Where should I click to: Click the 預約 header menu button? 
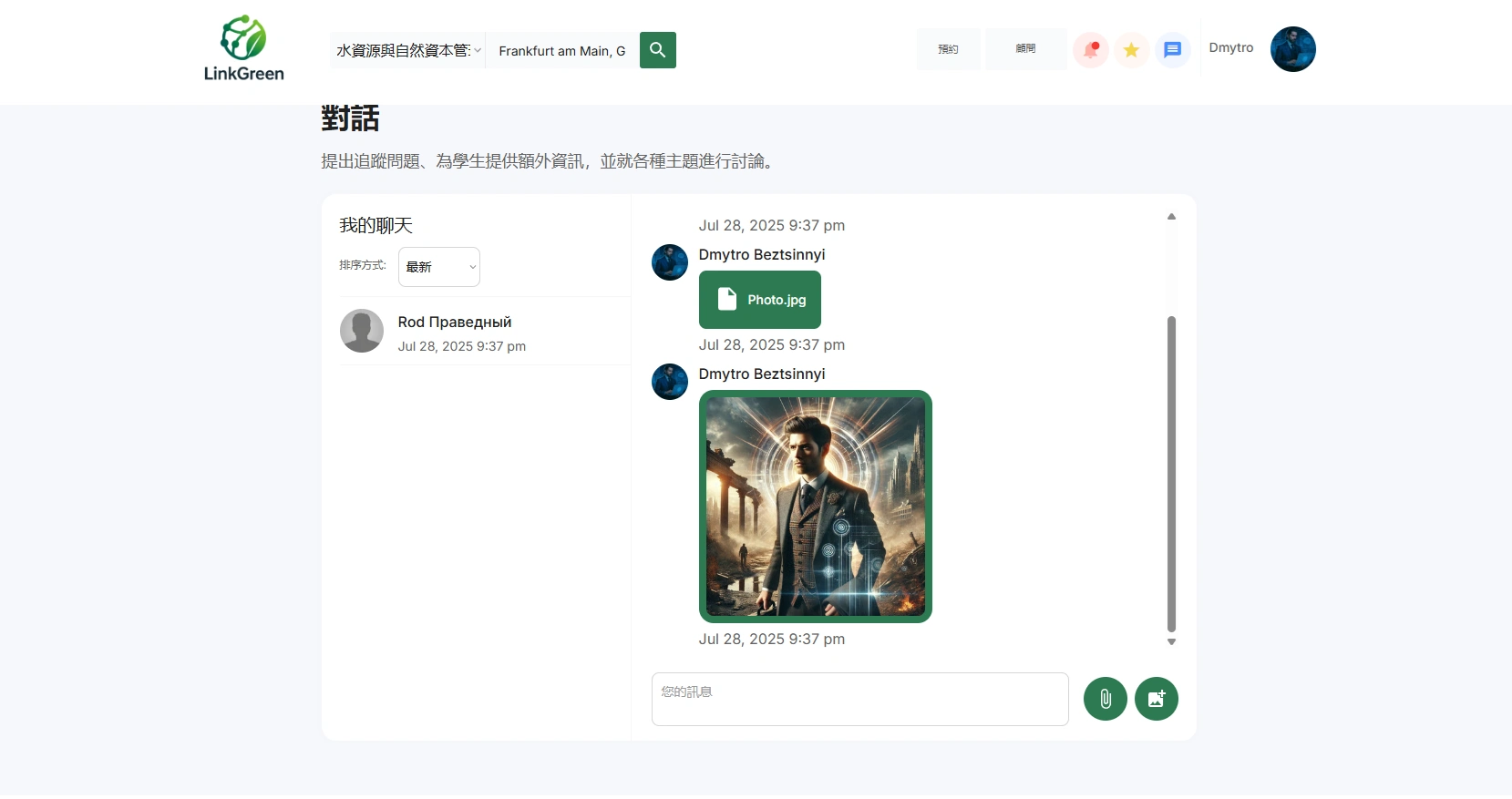(948, 49)
